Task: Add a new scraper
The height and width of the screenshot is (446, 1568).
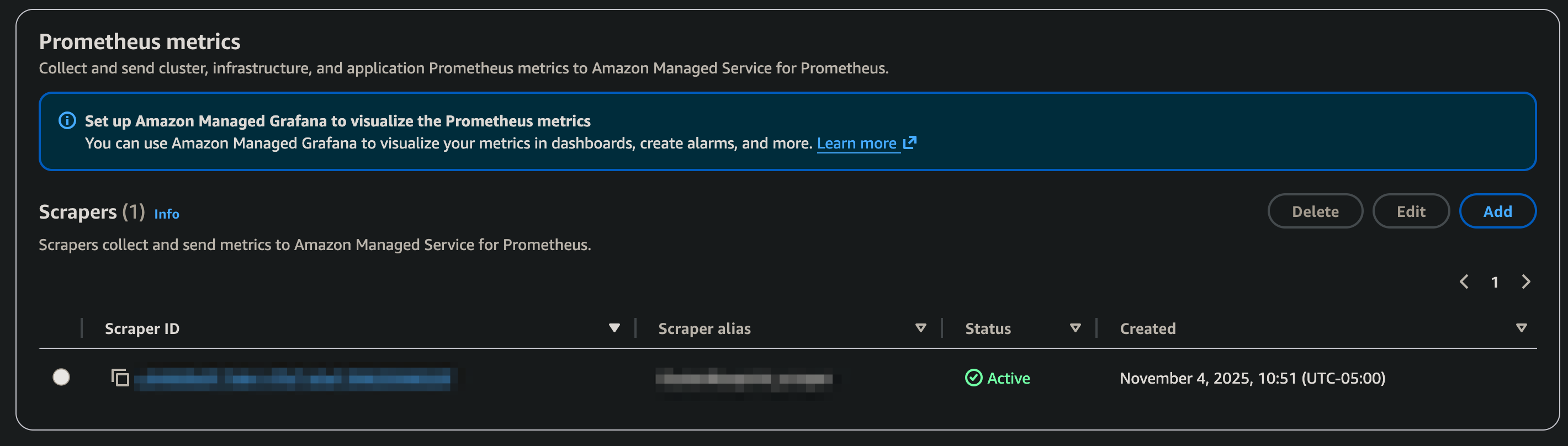Action: tap(1497, 211)
